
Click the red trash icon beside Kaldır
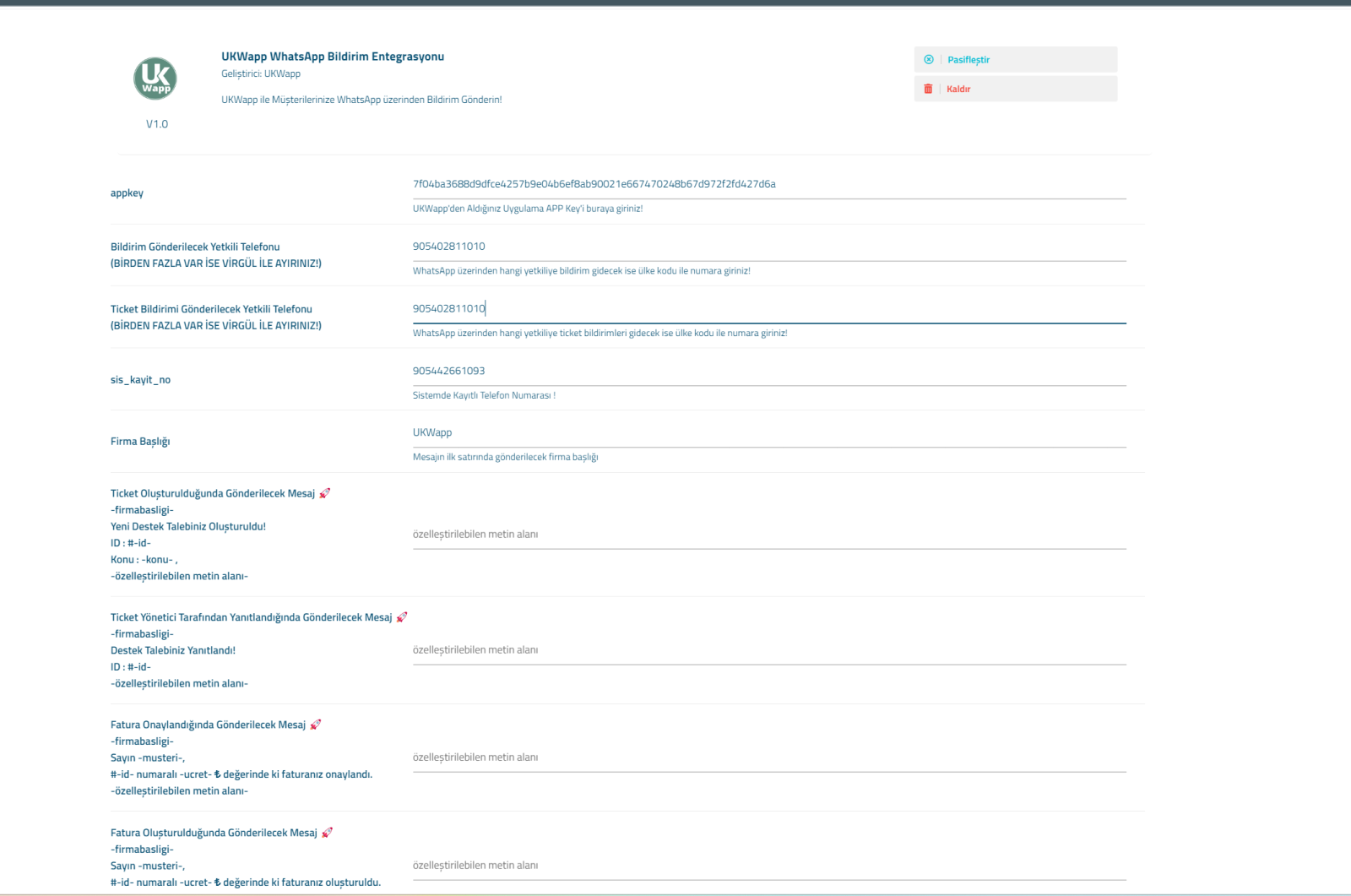(x=928, y=89)
